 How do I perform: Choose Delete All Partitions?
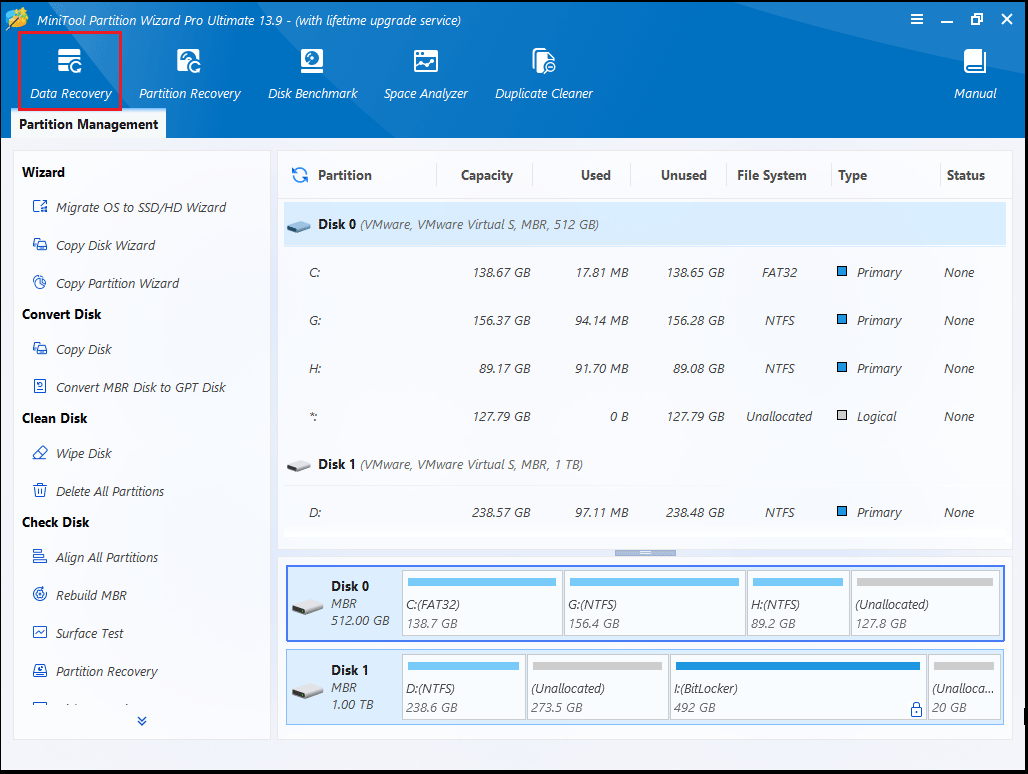pyautogui.click(x=98, y=492)
